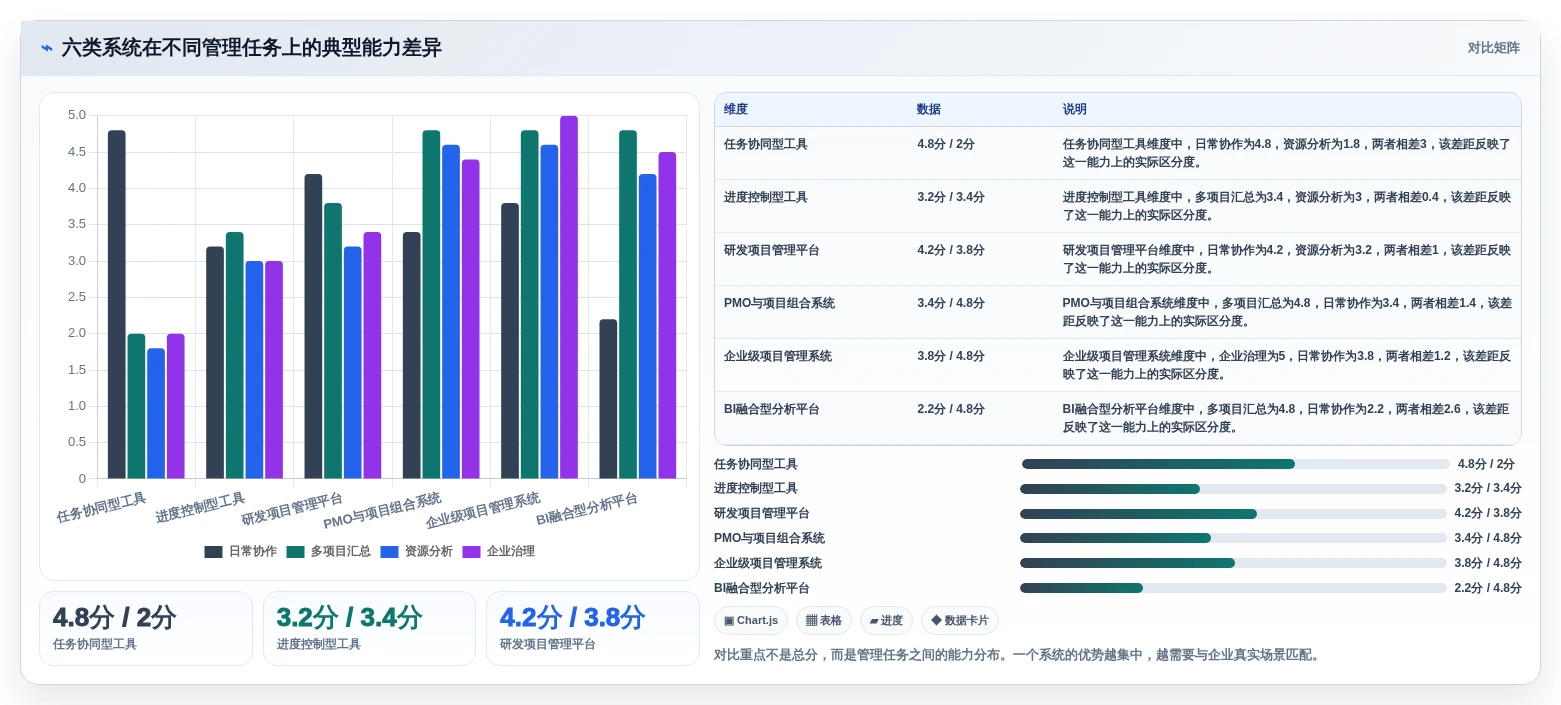
Task: Click the description for 进度控制型工具 row
Action: [1286, 206]
